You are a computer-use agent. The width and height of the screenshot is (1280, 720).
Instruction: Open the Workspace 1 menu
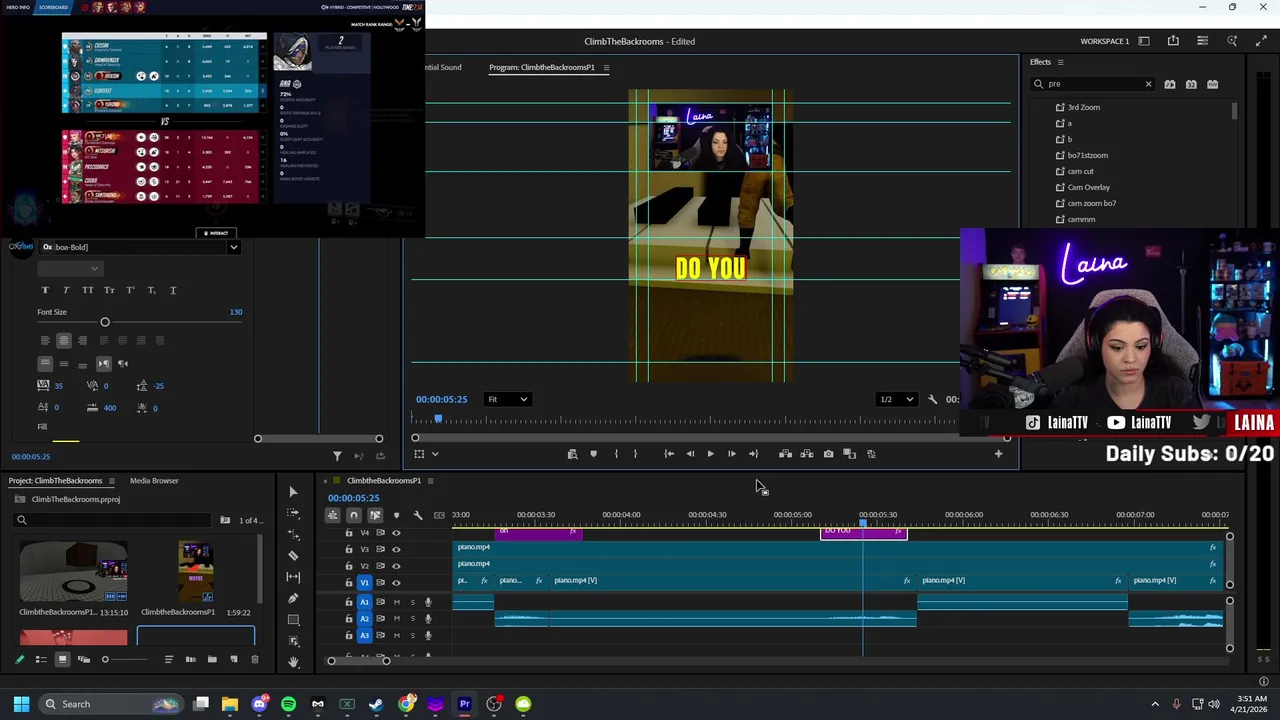click(x=1104, y=41)
